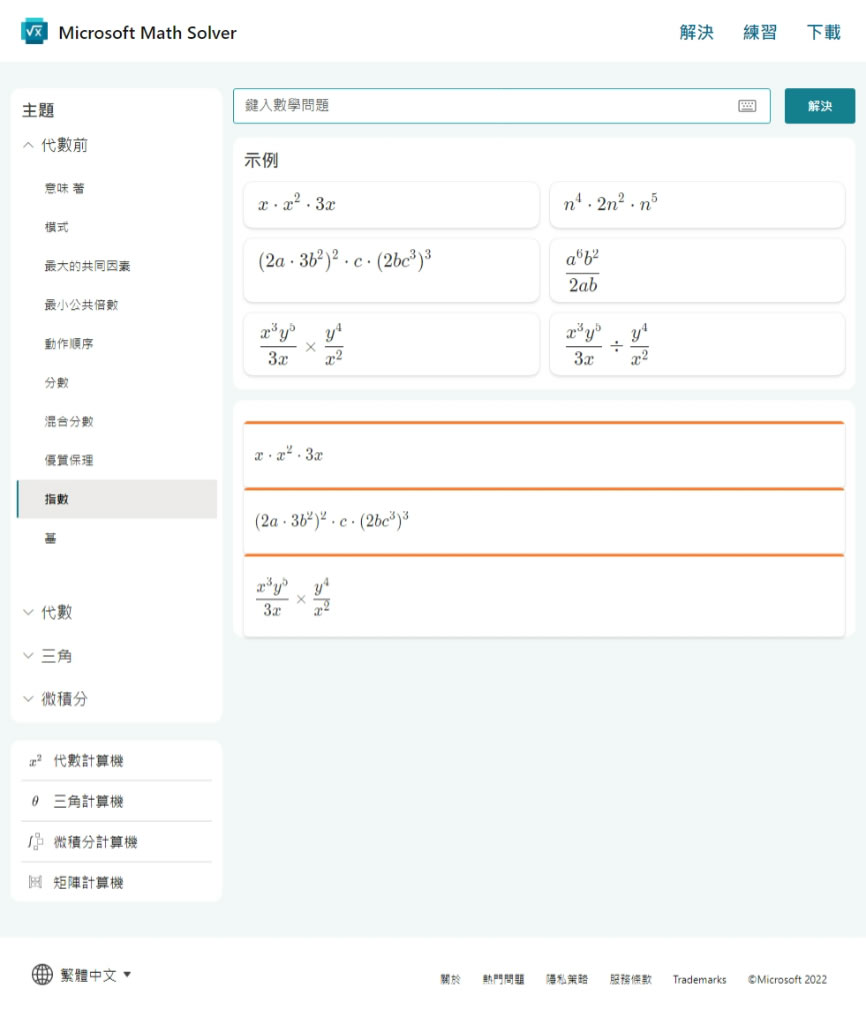
Task: Select 模式 topic in sidebar
Action: click(56, 227)
